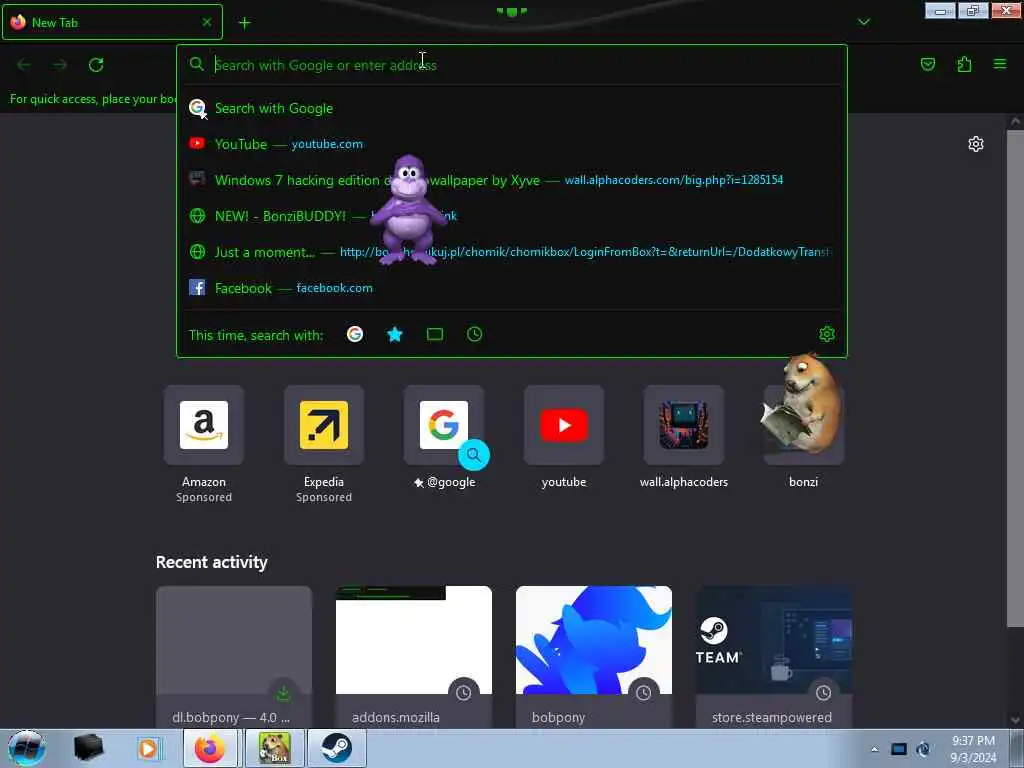The height and width of the screenshot is (768, 1024).
Task: Switch to Firefox in the taskbar
Action: pyautogui.click(x=210, y=748)
